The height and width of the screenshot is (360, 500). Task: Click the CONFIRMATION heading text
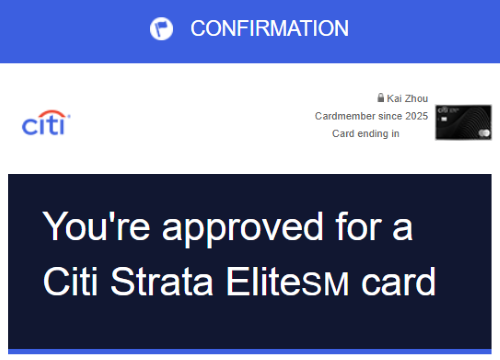click(269, 28)
